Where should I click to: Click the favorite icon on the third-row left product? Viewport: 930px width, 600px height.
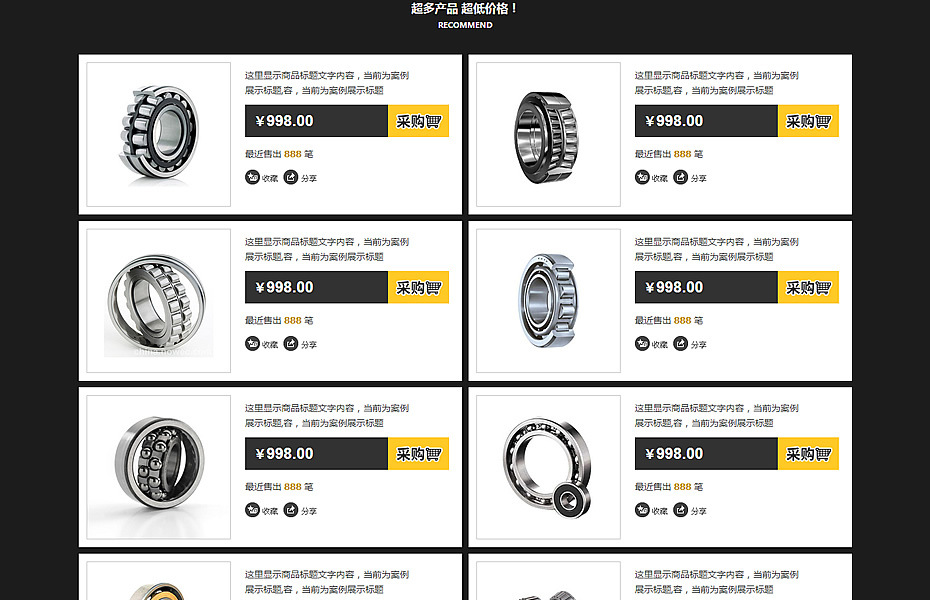pyautogui.click(x=253, y=510)
